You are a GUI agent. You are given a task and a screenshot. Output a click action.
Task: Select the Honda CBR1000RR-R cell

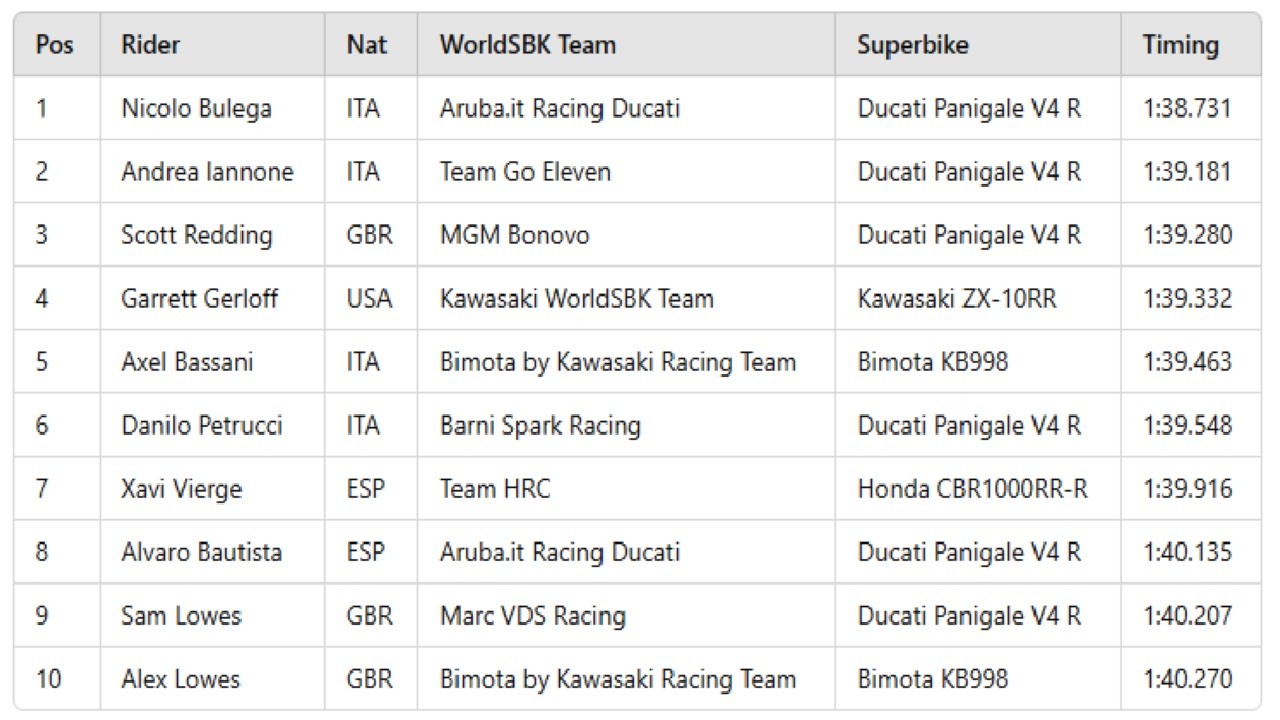pyautogui.click(x=972, y=489)
